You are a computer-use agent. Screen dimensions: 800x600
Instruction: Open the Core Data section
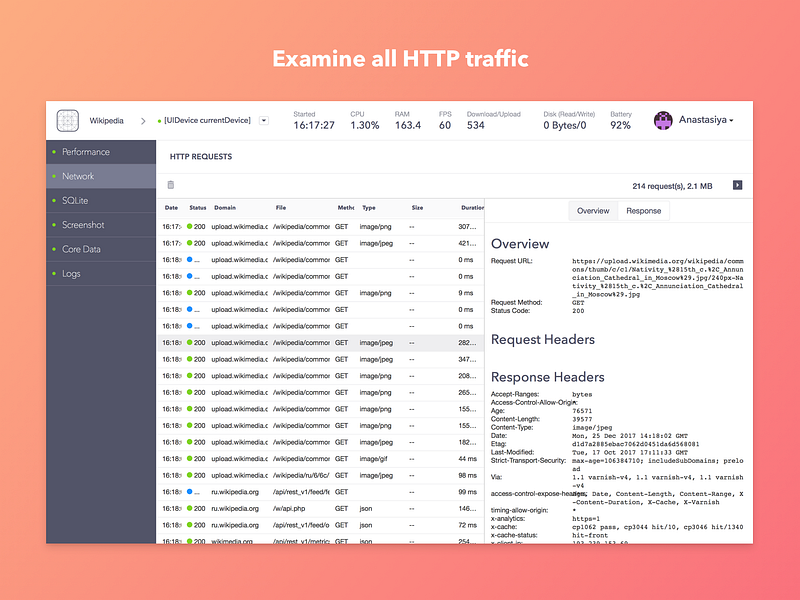coord(101,249)
